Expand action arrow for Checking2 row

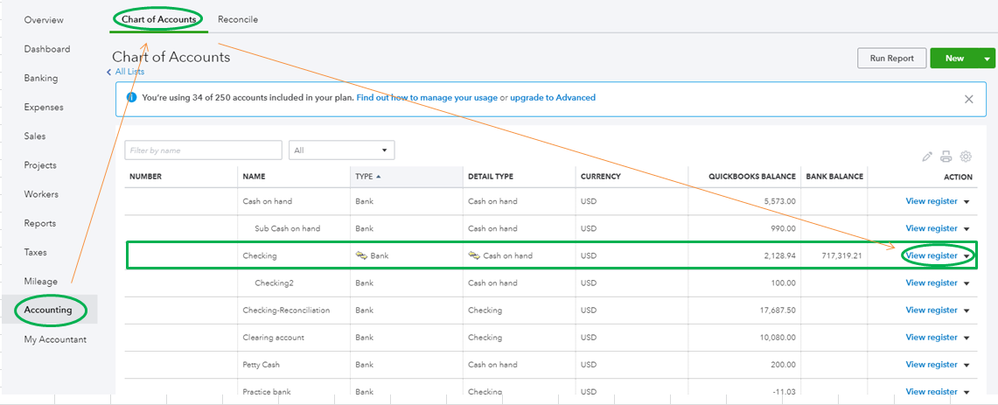[967, 283]
